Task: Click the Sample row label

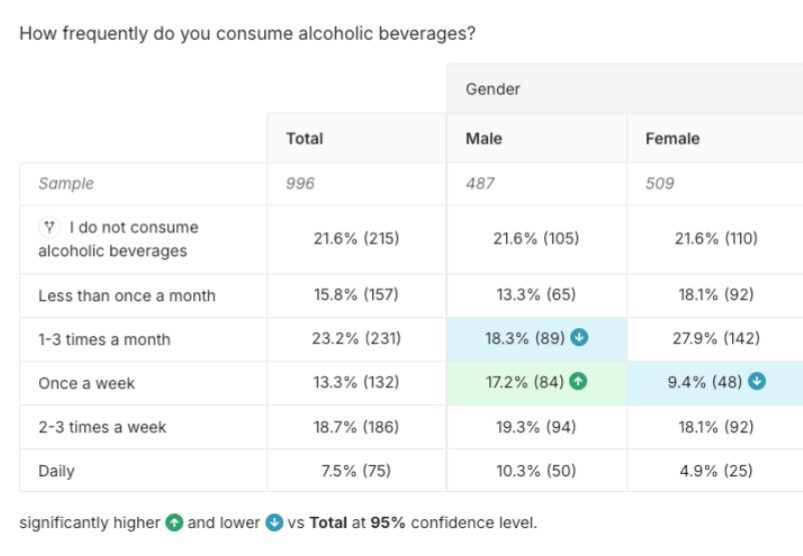Action: click(66, 183)
